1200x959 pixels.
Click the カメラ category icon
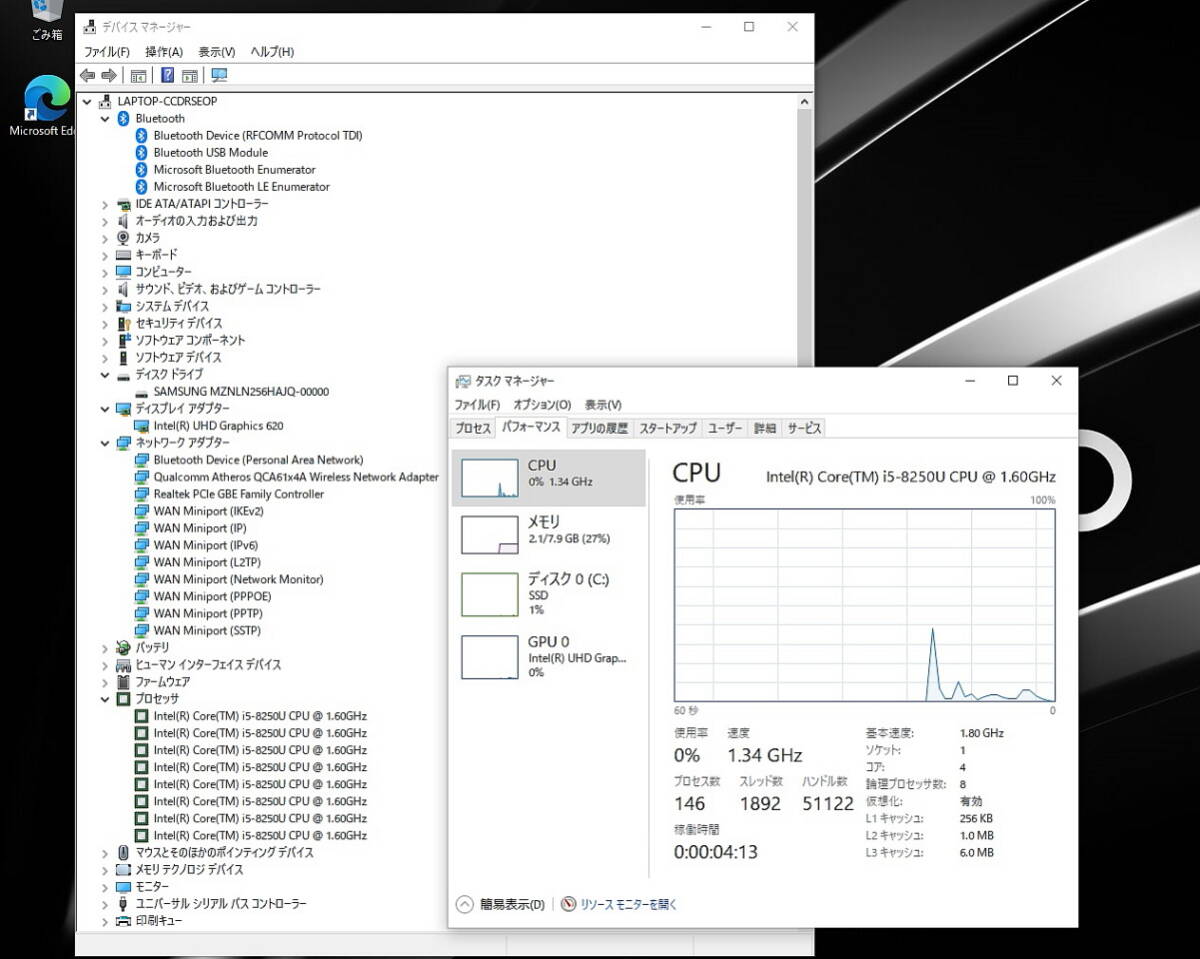123,238
